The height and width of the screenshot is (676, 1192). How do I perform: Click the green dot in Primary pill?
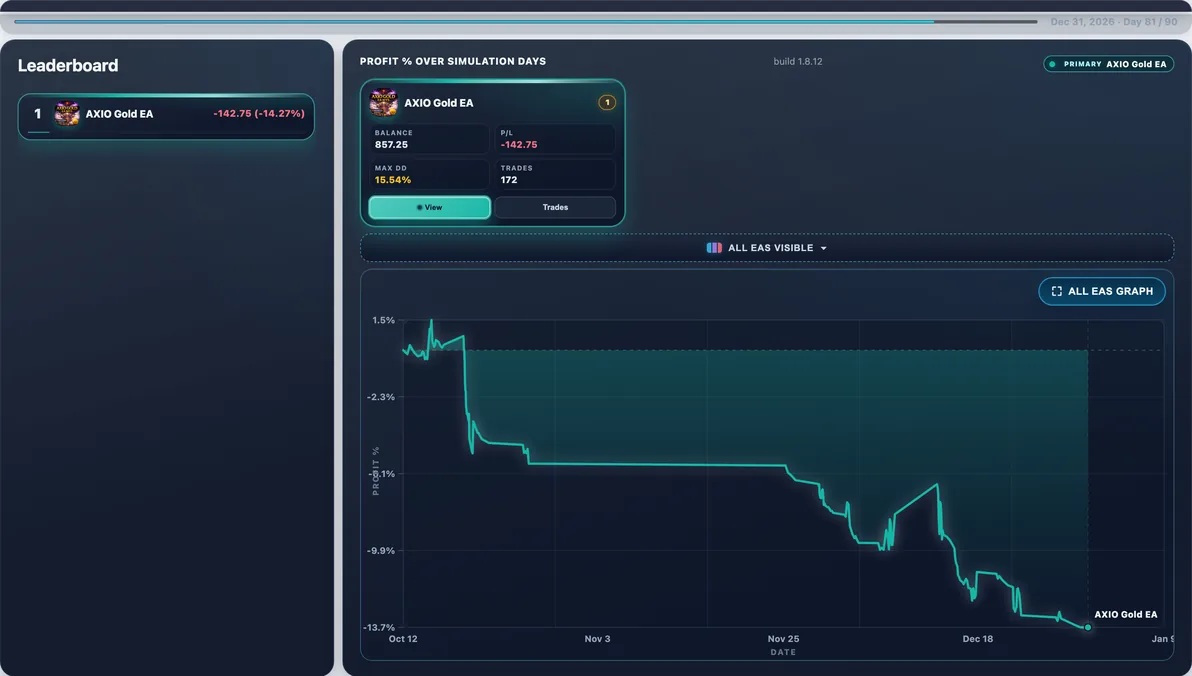pos(1052,64)
